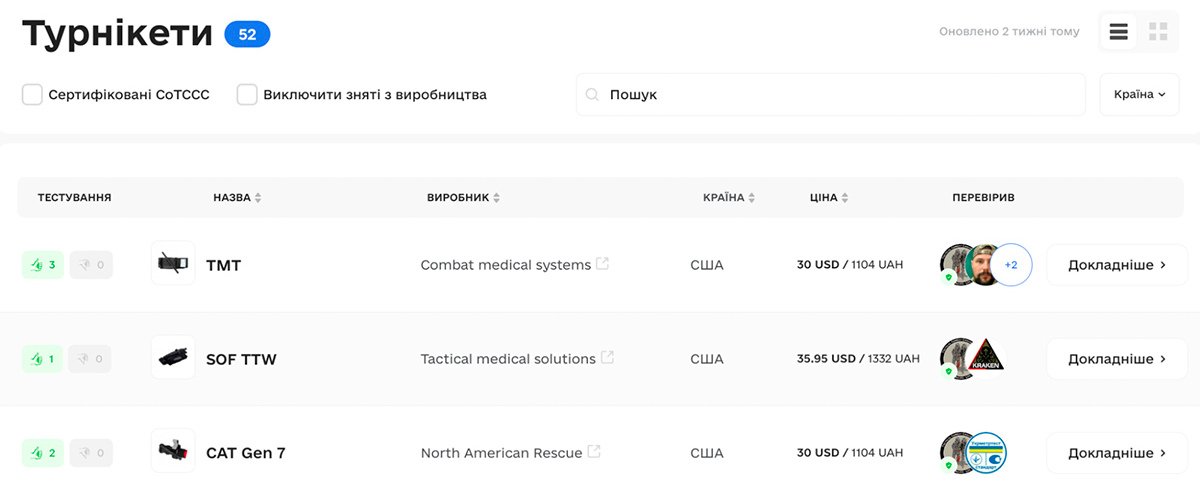The image size is (1200, 499).
Task: Click the +2 more reviewers badge
Action: pos(1011,265)
